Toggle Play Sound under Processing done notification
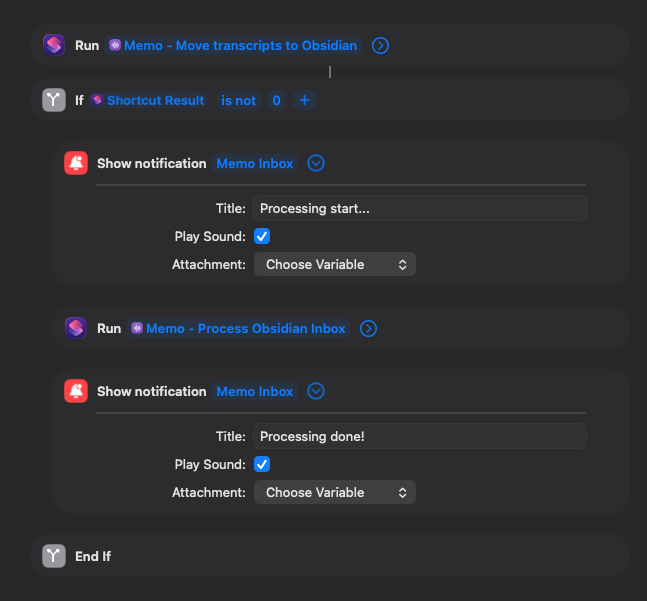Viewport: 647px width, 601px height. [262, 464]
